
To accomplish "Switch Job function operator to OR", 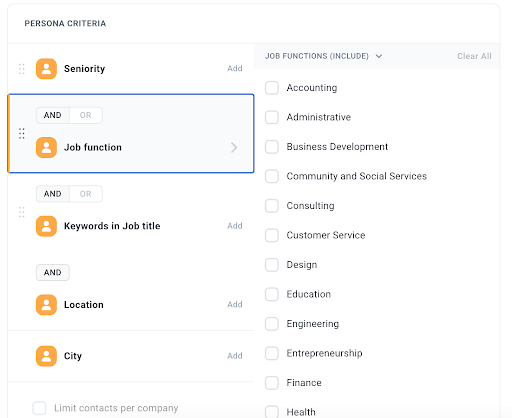I will pos(86,115).
